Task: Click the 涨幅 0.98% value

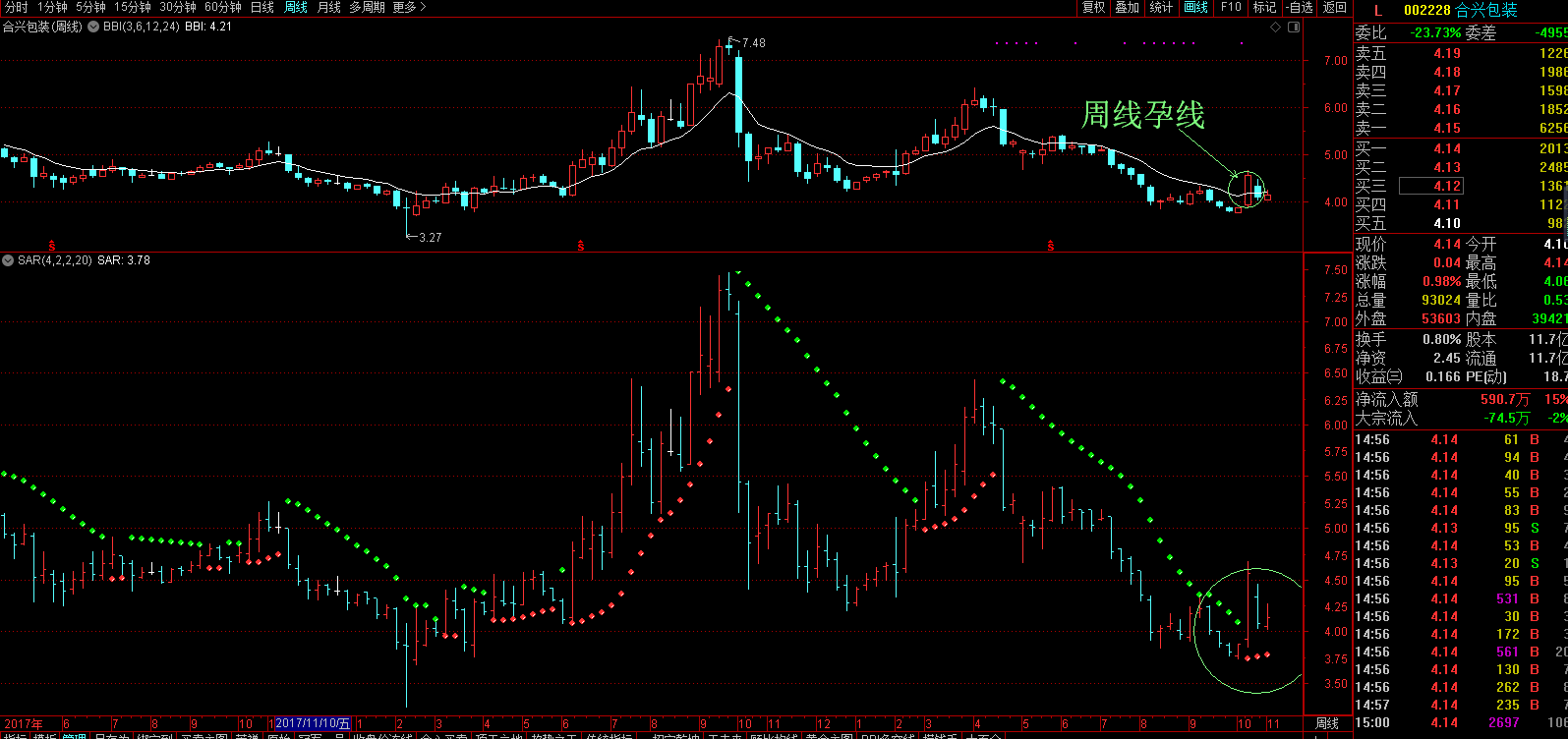Action: (x=1442, y=281)
